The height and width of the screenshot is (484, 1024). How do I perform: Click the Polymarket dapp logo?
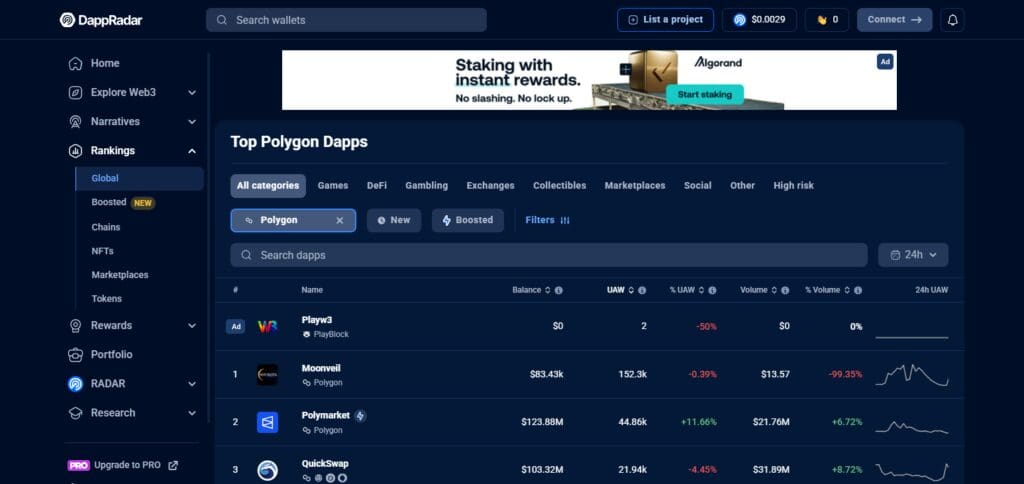pos(267,422)
